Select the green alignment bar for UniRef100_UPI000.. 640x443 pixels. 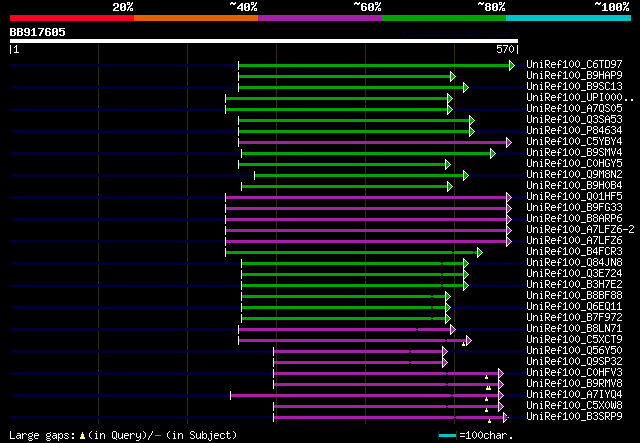click(337, 98)
